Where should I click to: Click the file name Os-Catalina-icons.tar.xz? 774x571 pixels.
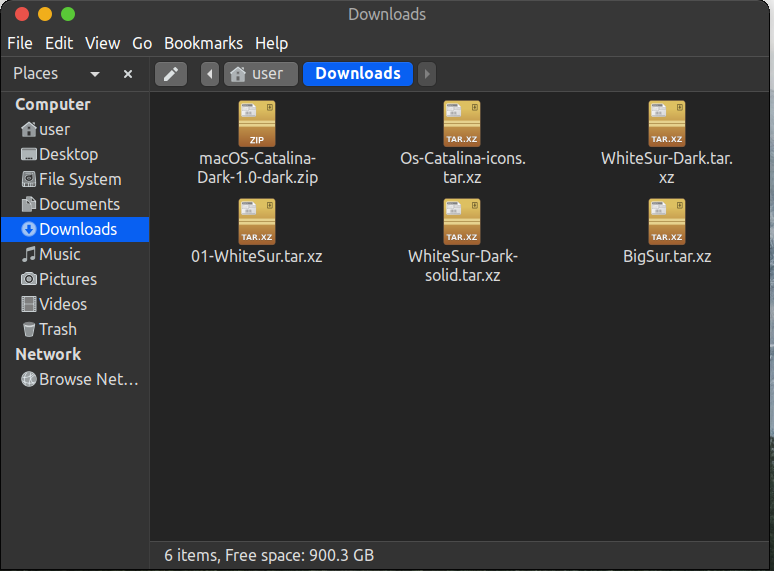click(463, 168)
